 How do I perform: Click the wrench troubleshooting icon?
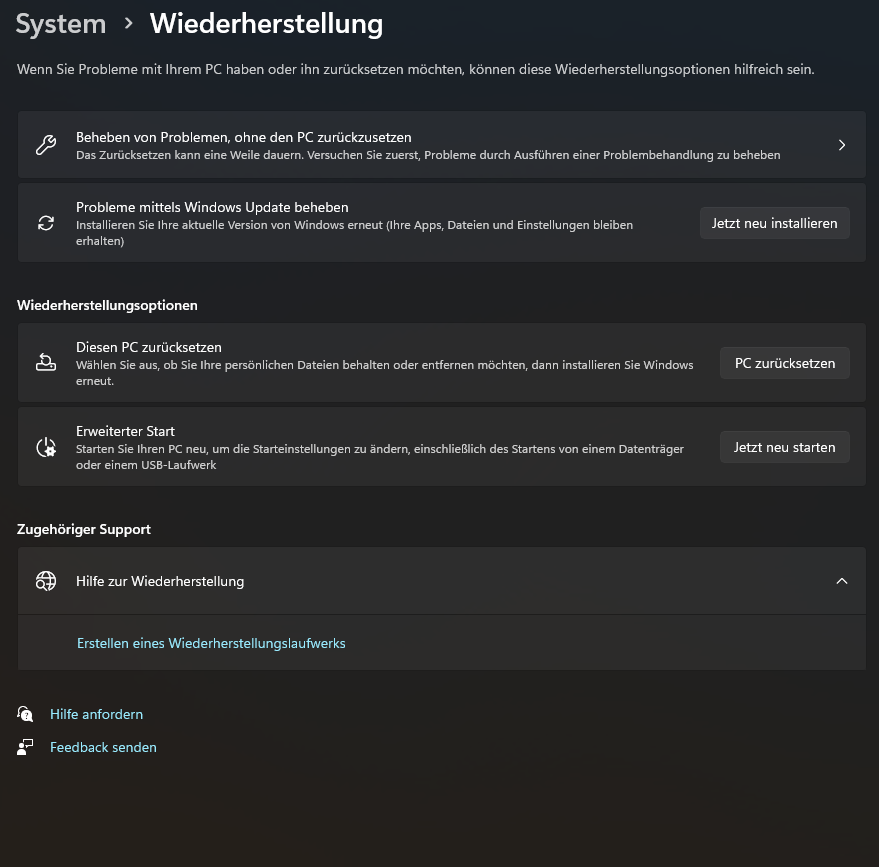coord(46,145)
